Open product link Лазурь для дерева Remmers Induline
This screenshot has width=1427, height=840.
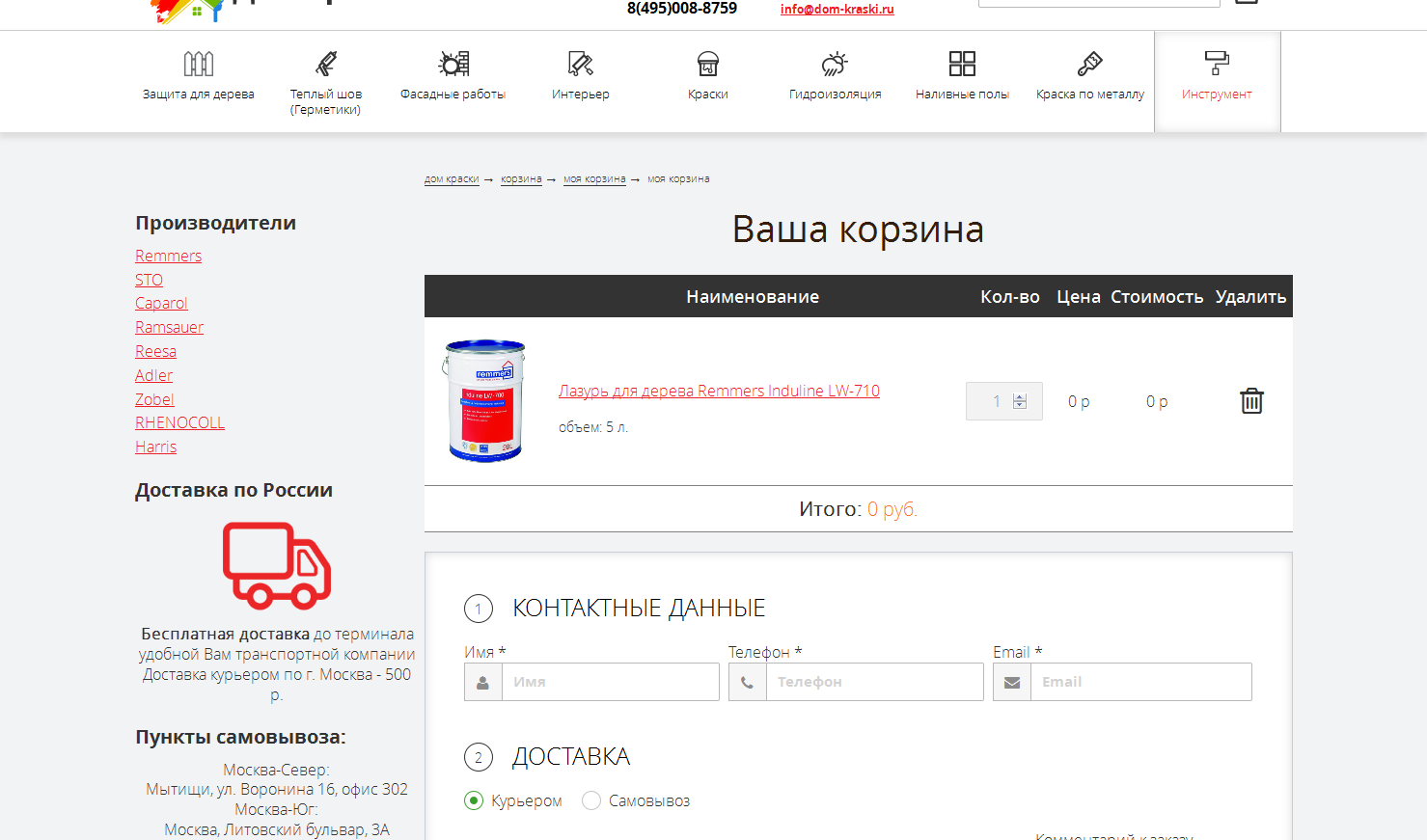coord(719,391)
